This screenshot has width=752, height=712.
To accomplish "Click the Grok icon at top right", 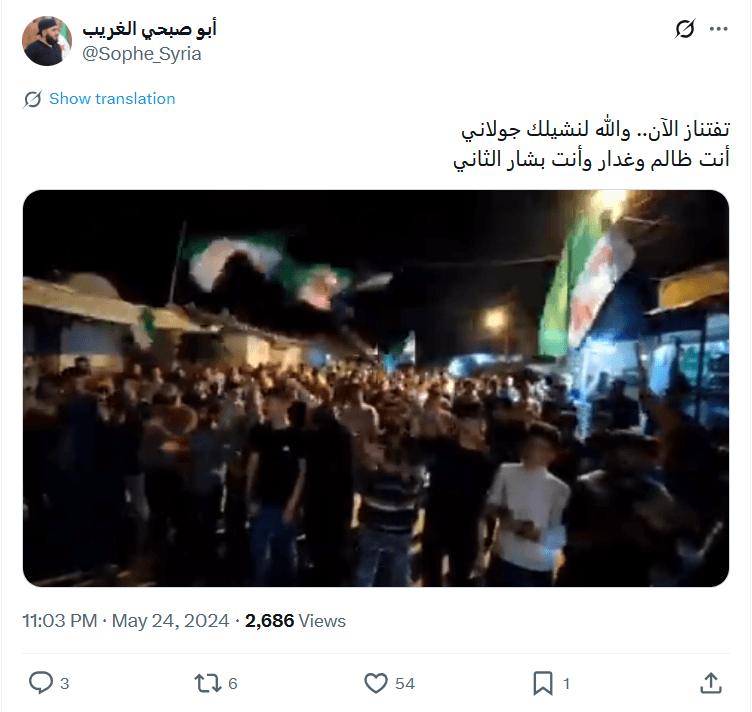I will pyautogui.click(x=684, y=29).
